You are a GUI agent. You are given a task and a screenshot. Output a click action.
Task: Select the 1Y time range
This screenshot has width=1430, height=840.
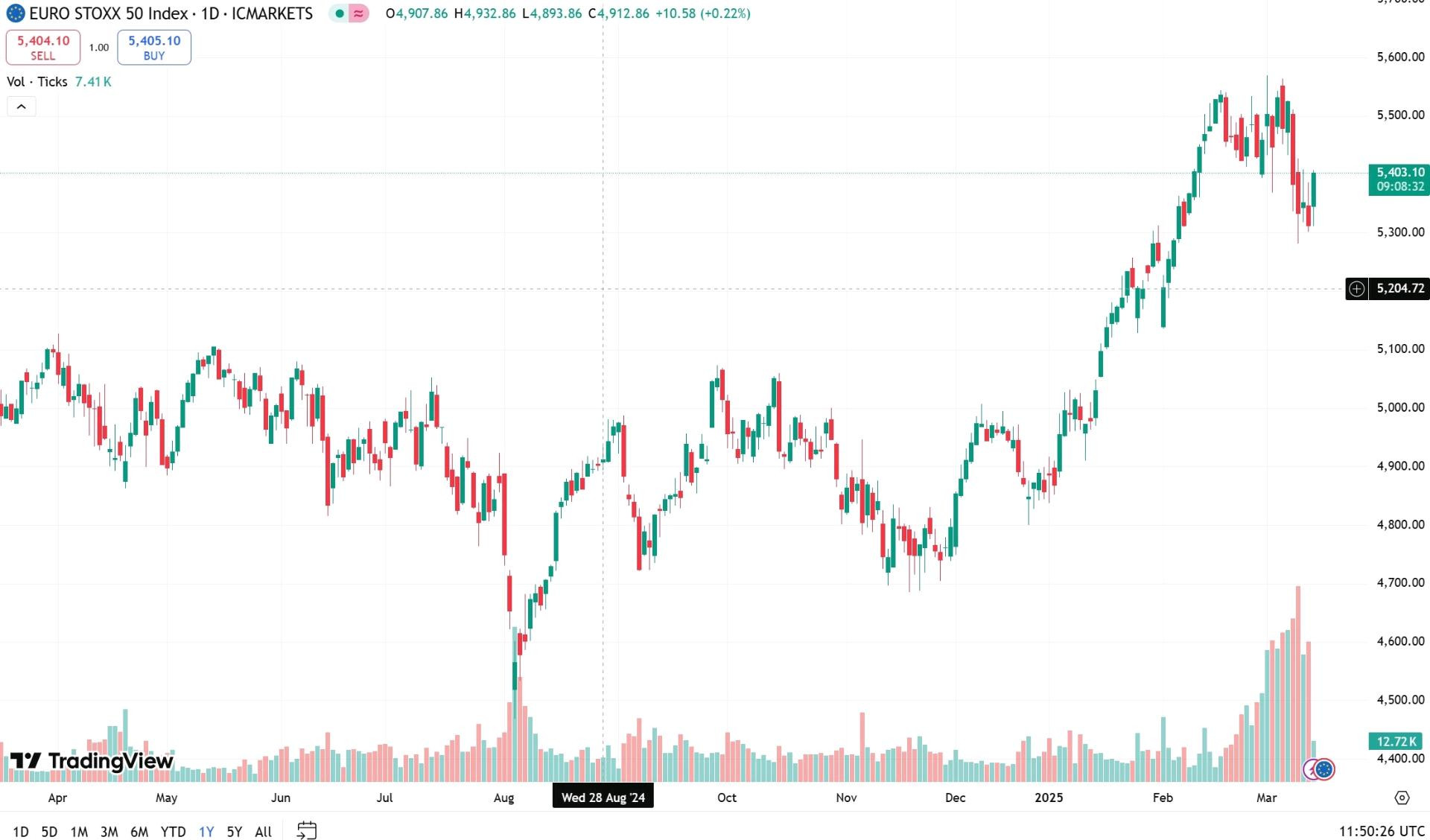206,831
